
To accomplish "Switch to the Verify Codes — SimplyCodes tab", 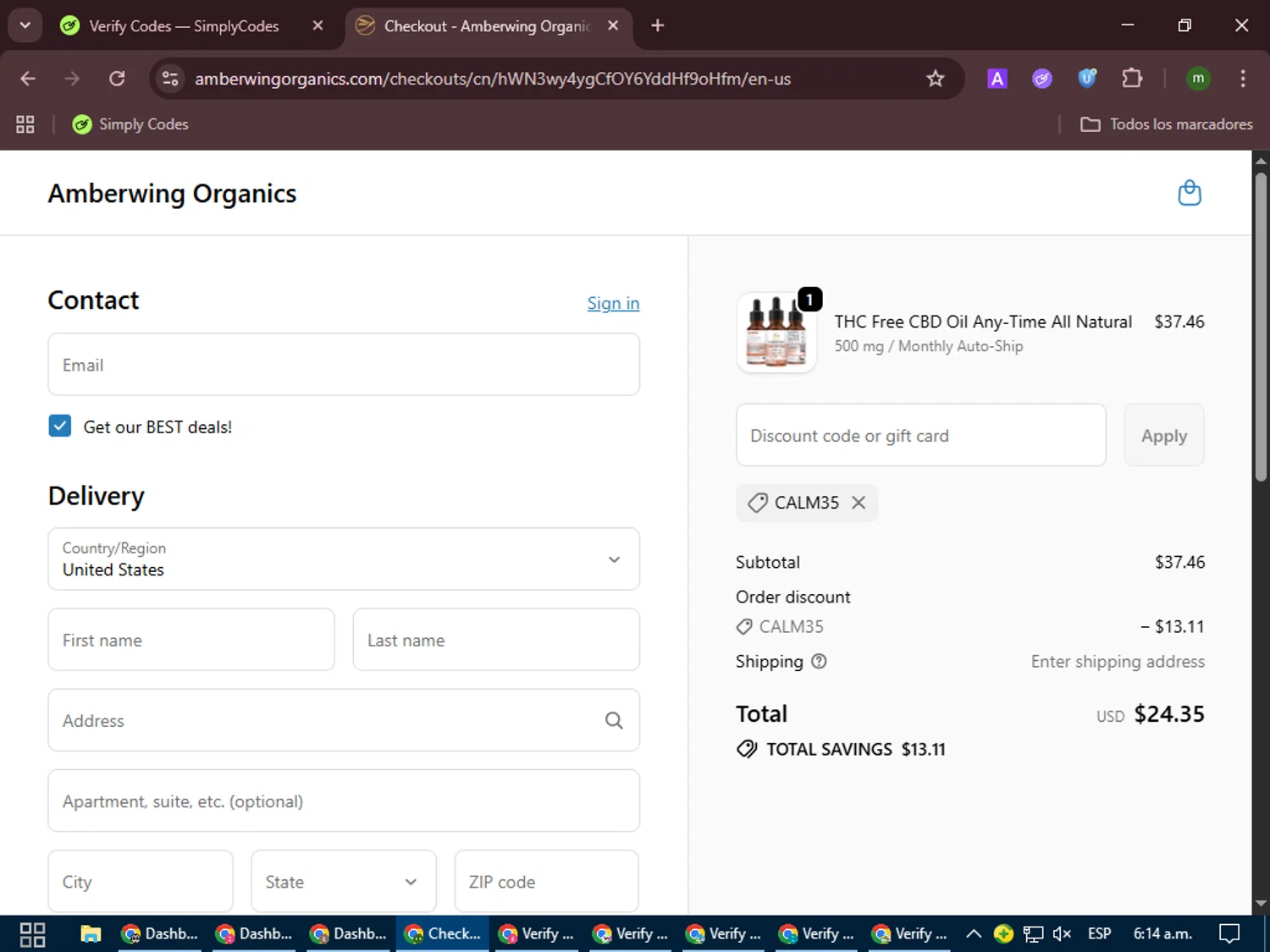I will [184, 26].
